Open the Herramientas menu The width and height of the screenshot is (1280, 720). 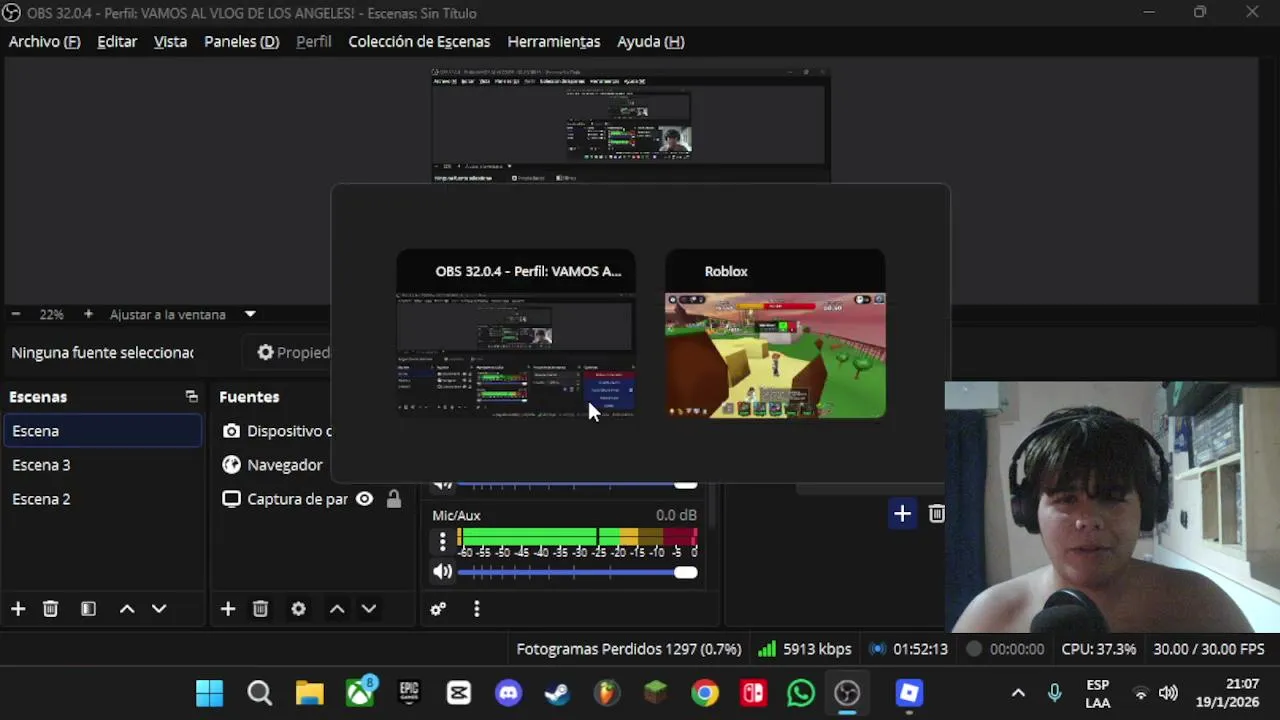click(x=553, y=41)
